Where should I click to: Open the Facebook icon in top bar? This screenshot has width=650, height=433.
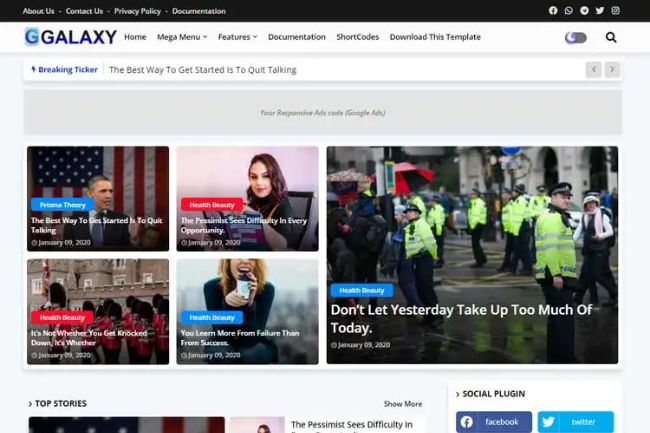coord(553,11)
